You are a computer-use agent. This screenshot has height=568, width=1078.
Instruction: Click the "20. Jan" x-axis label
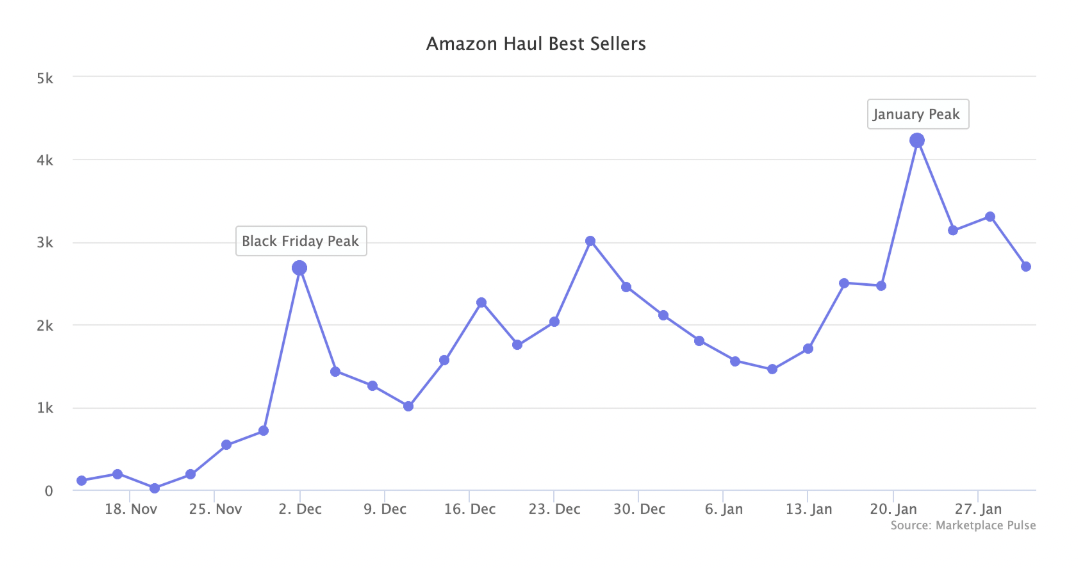tap(893, 509)
